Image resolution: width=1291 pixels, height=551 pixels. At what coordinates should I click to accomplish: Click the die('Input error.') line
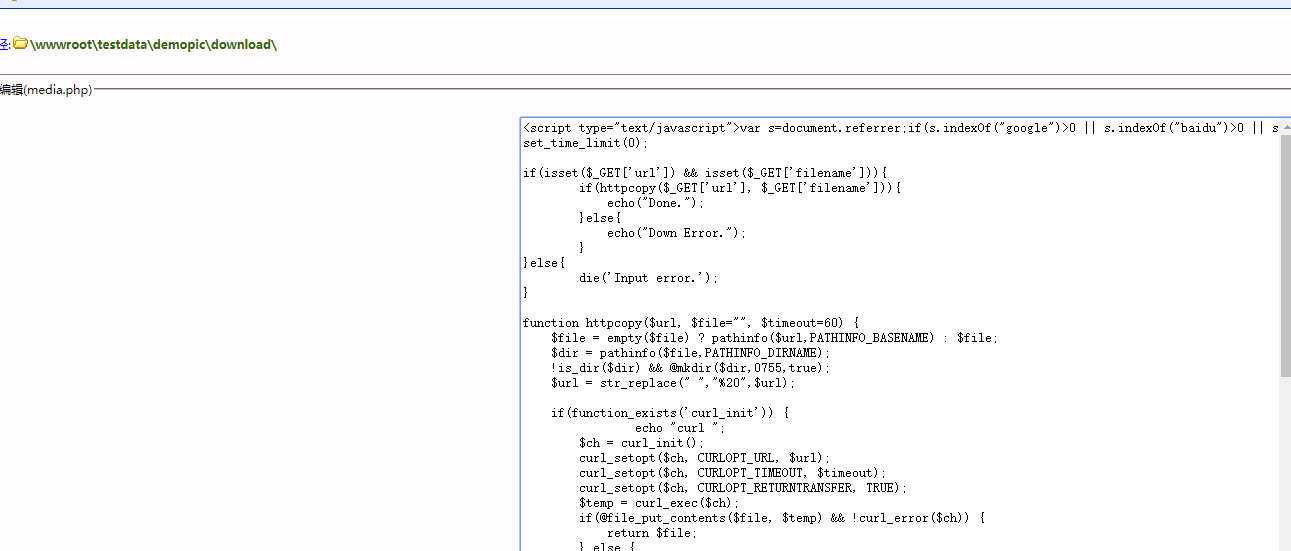[648, 278]
